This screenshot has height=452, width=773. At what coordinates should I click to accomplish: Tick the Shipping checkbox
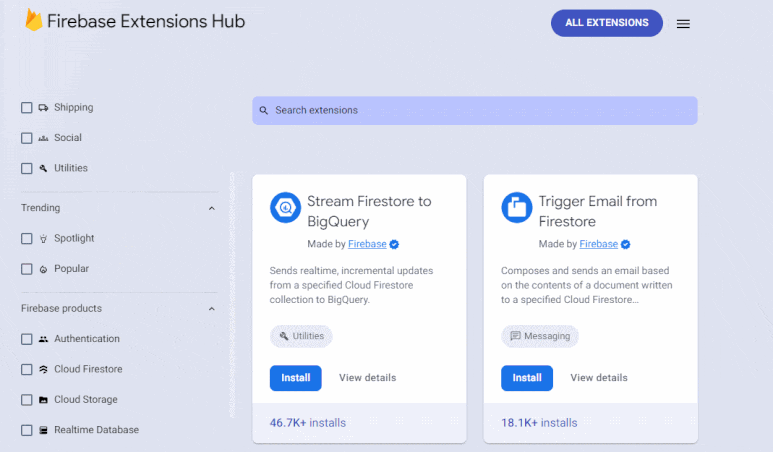point(27,107)
